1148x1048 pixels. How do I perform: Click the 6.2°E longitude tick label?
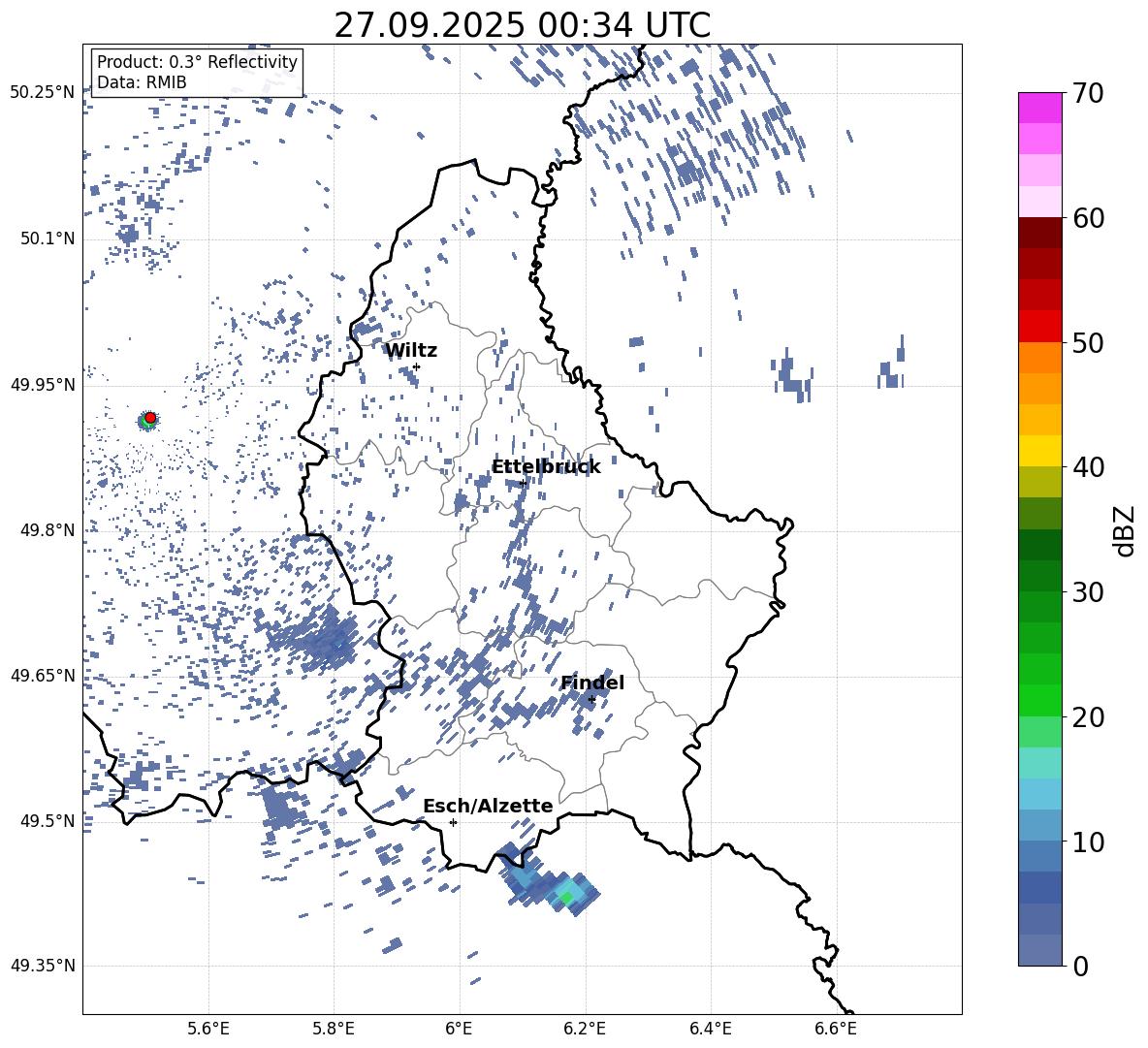585,1029
